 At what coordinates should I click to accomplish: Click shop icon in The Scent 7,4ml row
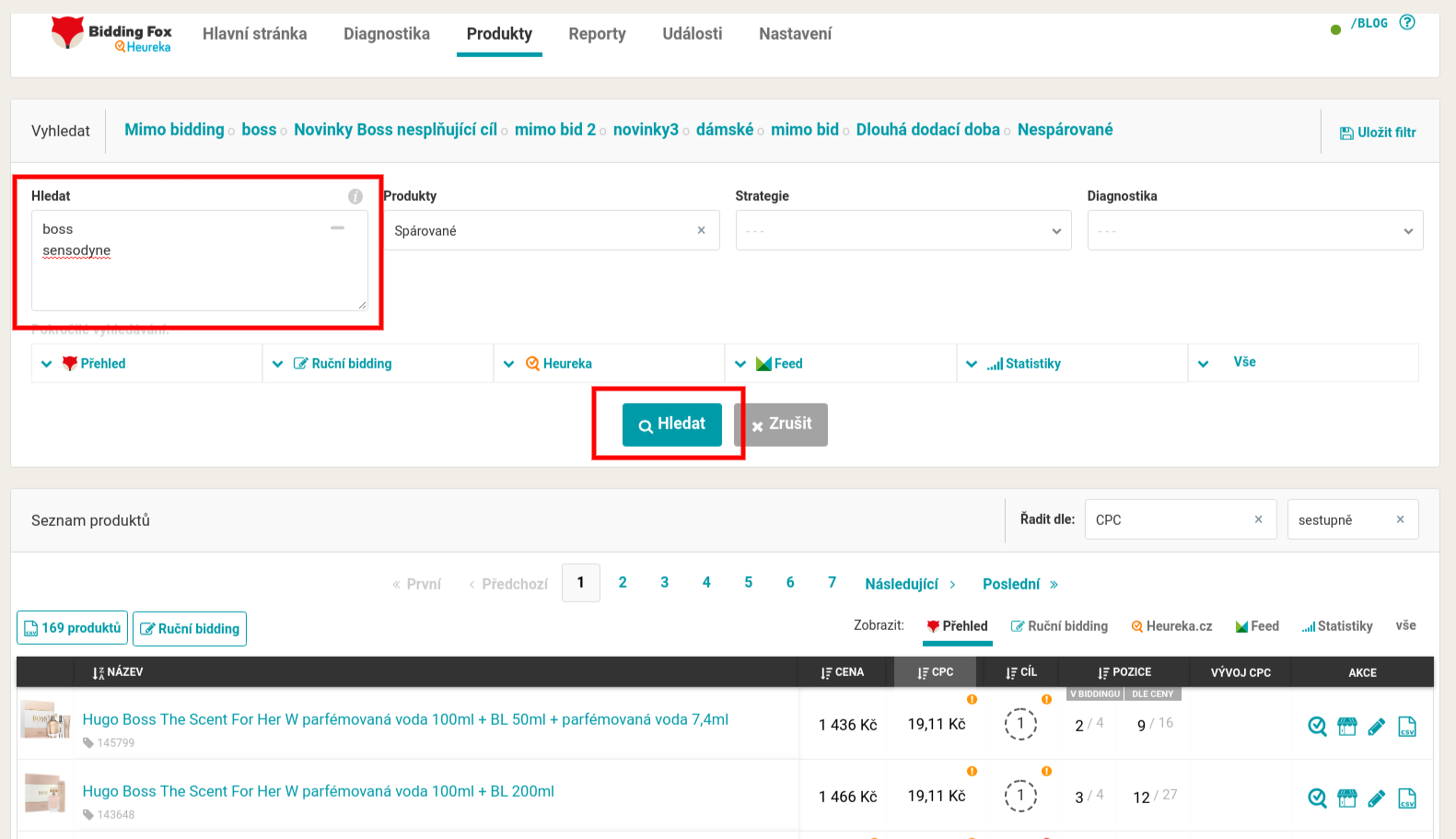[1347, 727]
